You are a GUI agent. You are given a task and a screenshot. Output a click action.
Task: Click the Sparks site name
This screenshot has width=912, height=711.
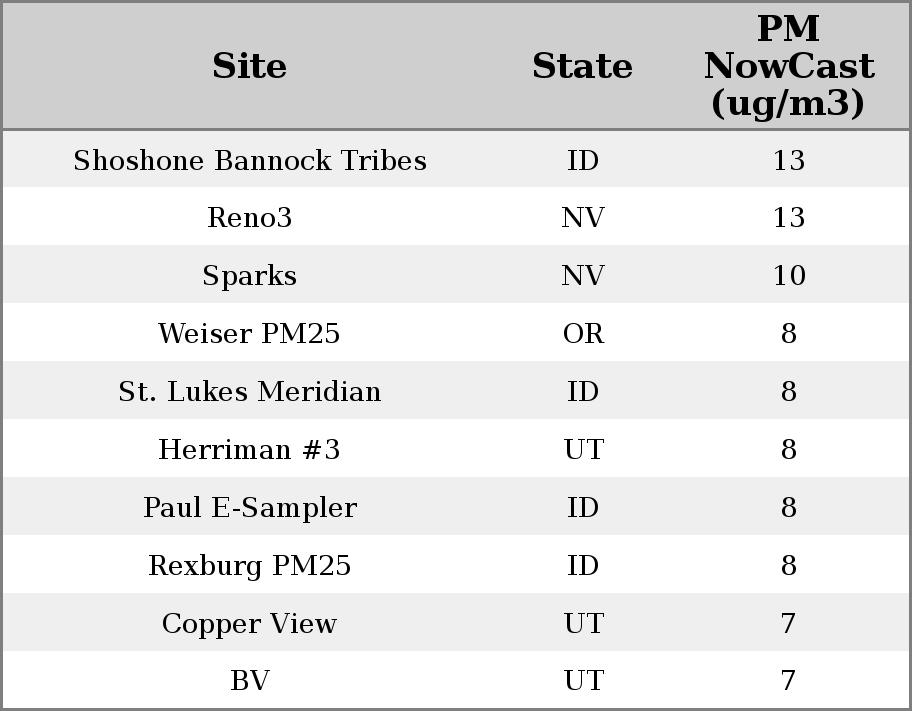point(249,276)
